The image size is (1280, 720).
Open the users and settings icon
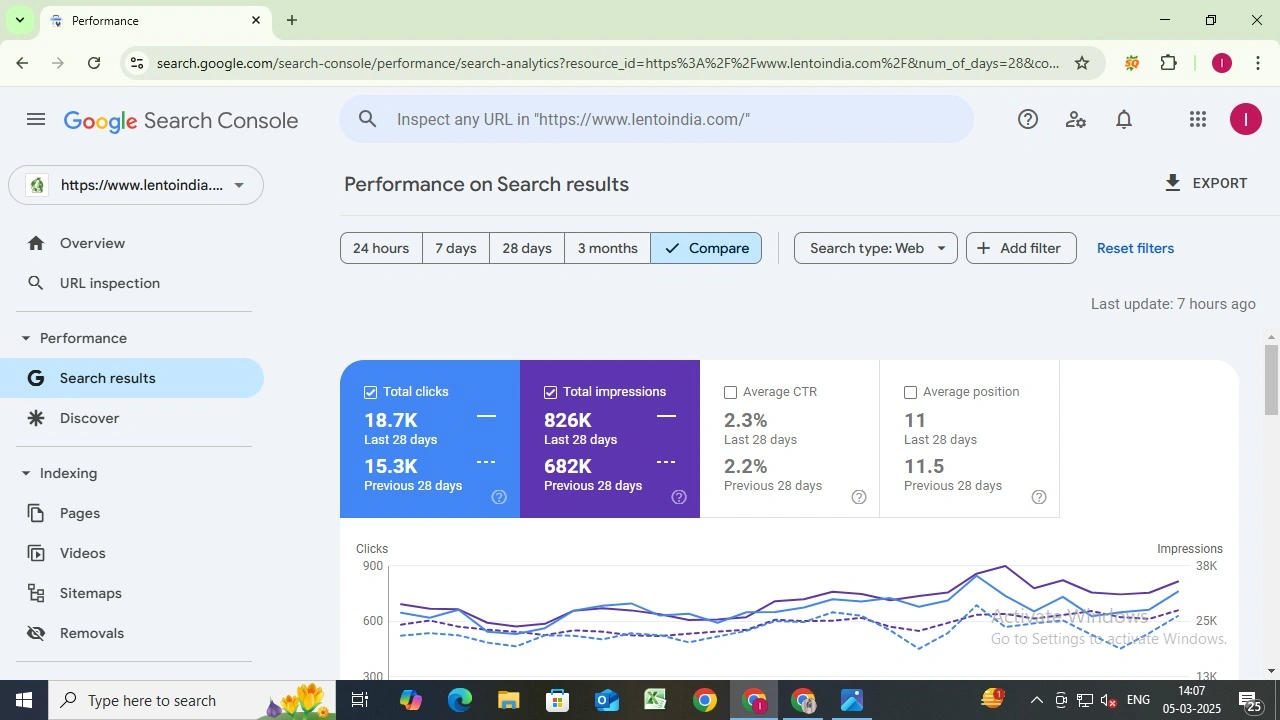coord(1076,120)
